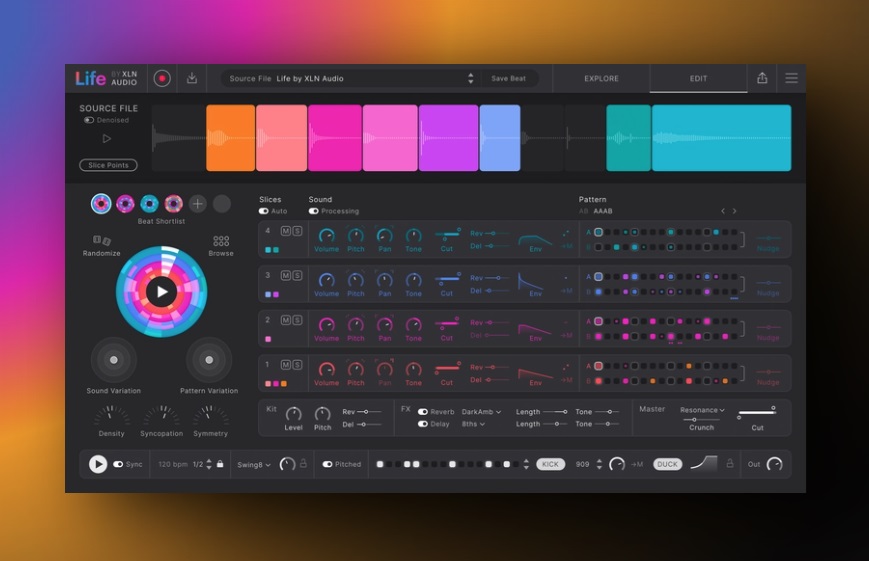Select the fourth Beat Shortlist circle
This screenshot has height=561, width=869.
pyautogui.click(x=173, y=204)
